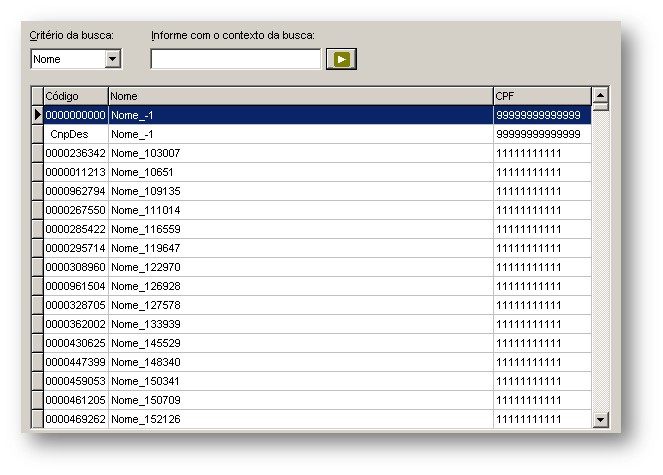This screenshot has height=475, width=663.
Task: Sort by the Nome column header
Action: (301, 96)
